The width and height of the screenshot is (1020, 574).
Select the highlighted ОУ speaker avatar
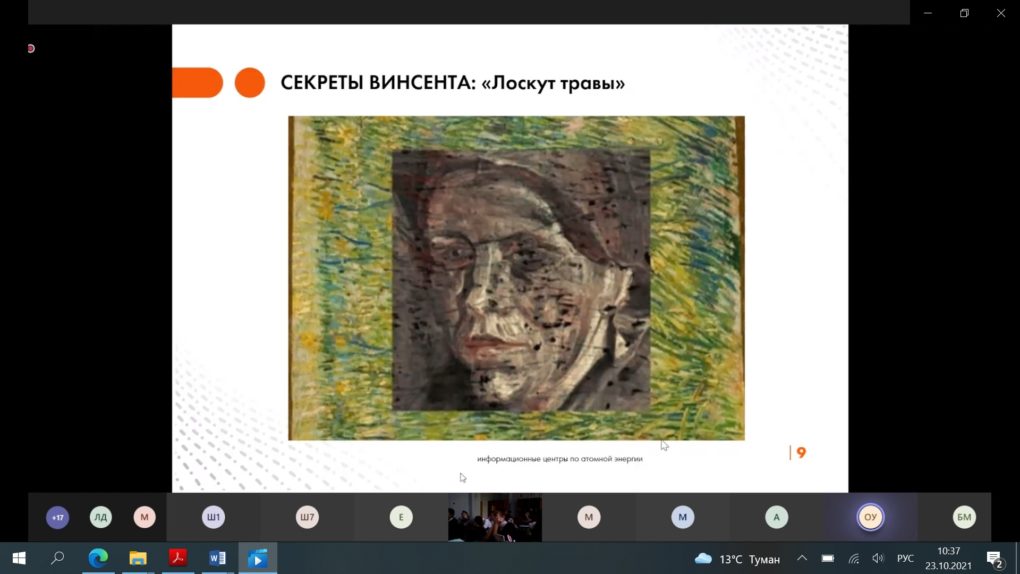point(870,517)
